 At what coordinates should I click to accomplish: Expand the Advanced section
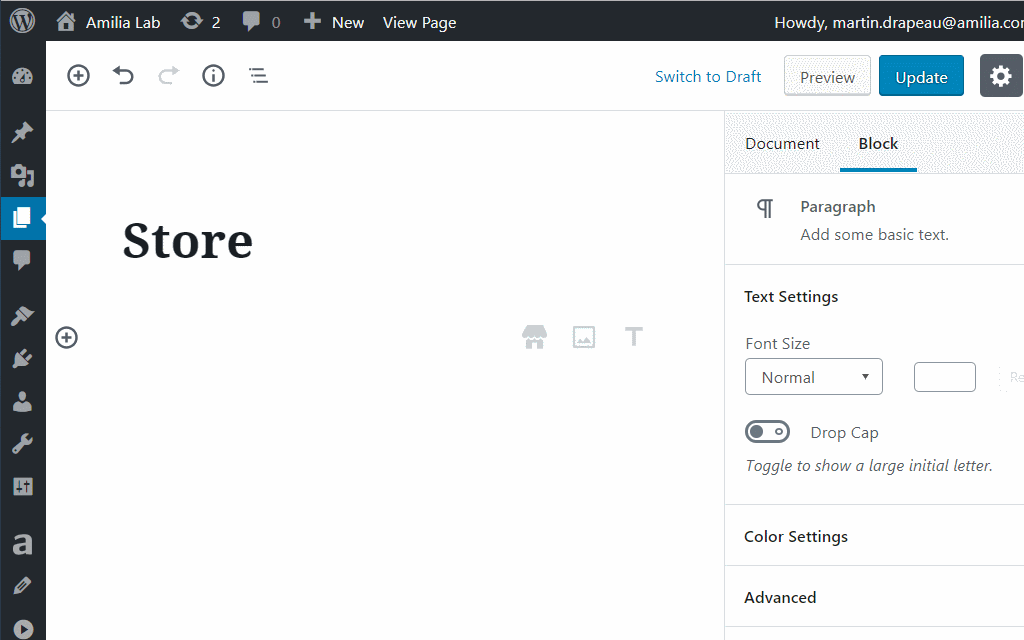tap(780, 598)
